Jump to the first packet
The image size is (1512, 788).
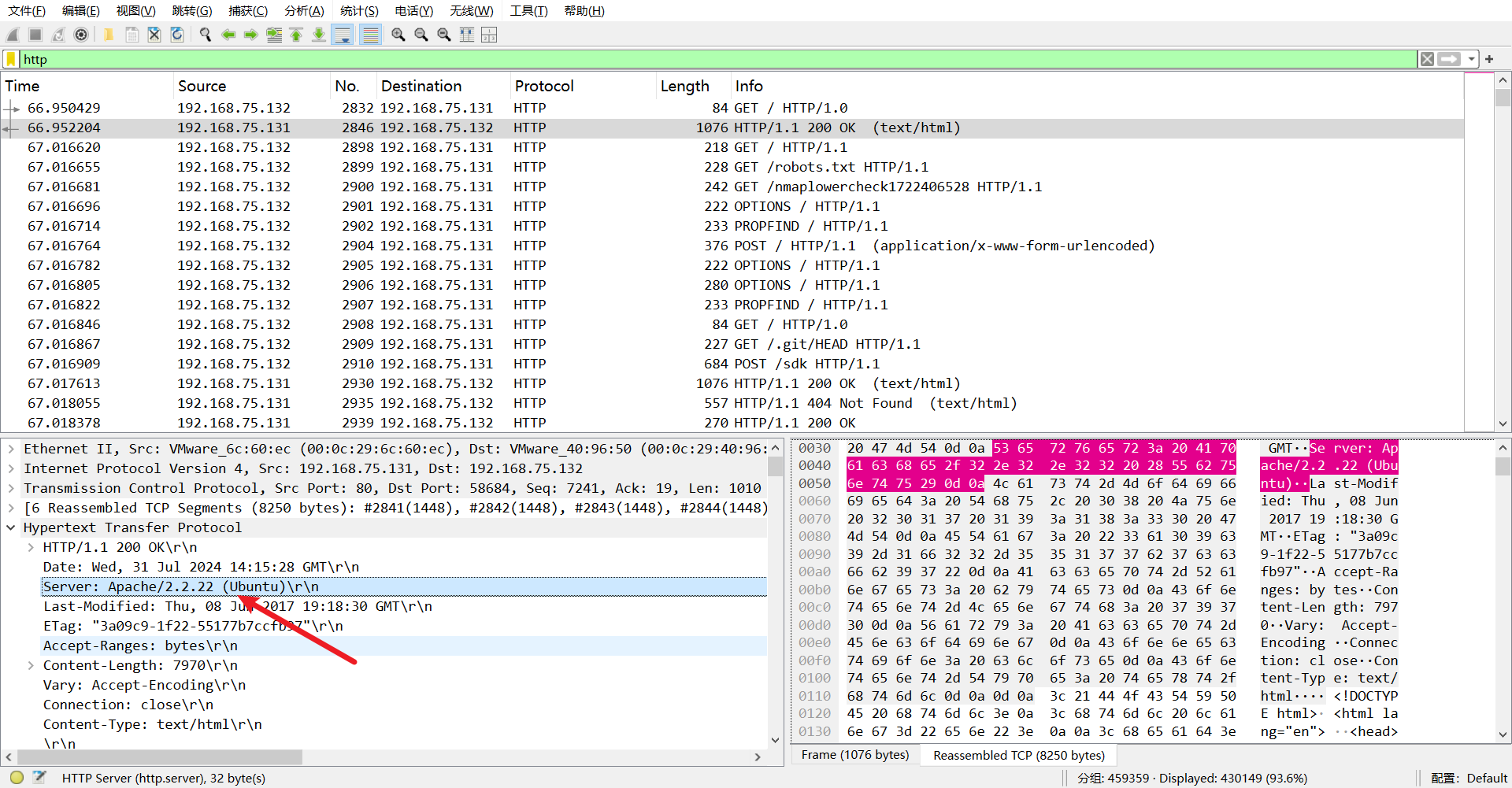click(296, 35)
